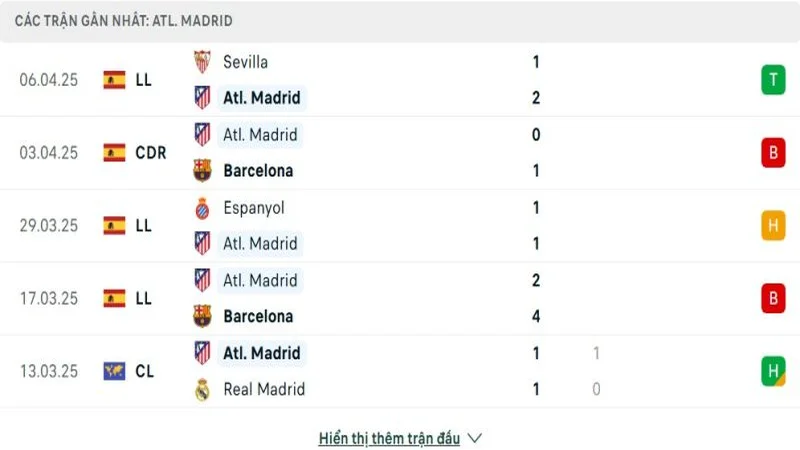This screenshot has height=450, width=800.
Task: Select Real Madrid team name
Action: coord(264,390)
